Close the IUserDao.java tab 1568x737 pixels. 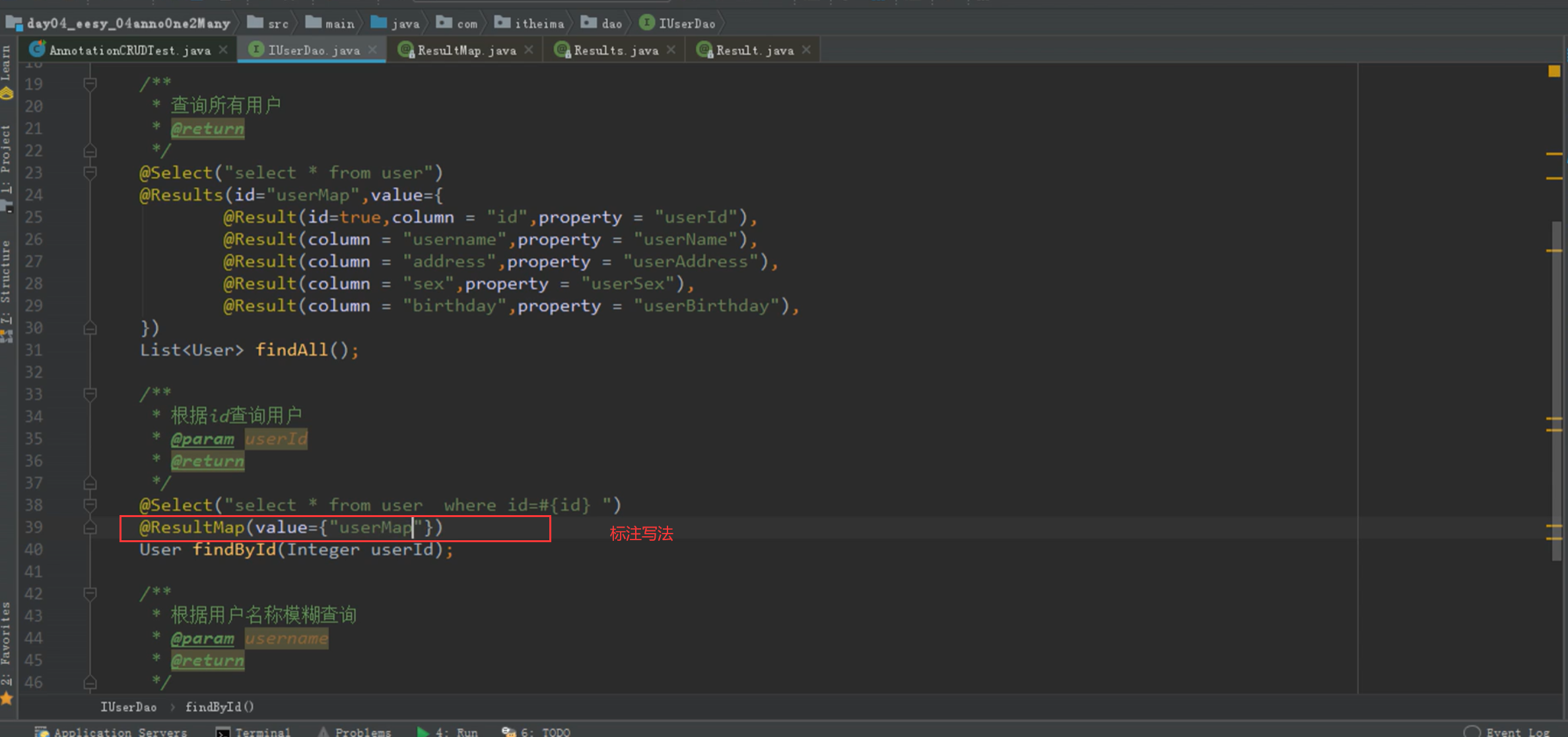click(x=373, y=50)
